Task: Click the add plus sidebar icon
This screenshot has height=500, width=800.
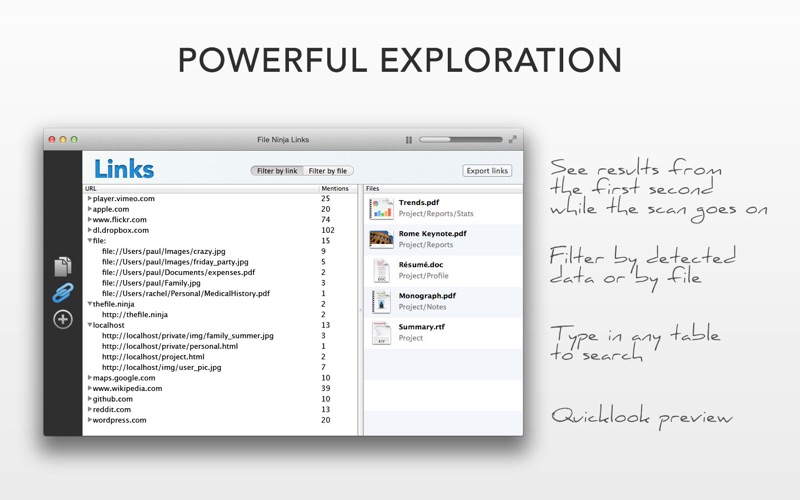Action: (x=62, y=319)
